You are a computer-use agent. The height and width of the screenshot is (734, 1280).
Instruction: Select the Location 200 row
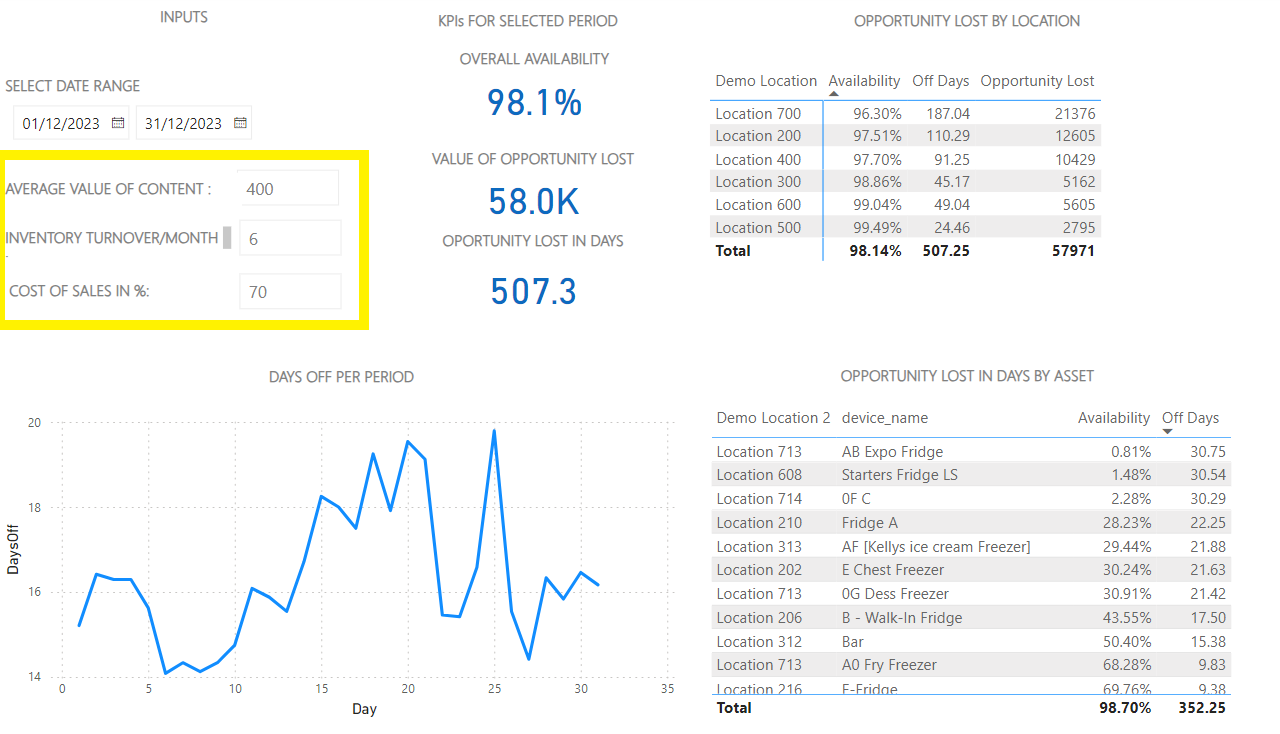point(905,136)
